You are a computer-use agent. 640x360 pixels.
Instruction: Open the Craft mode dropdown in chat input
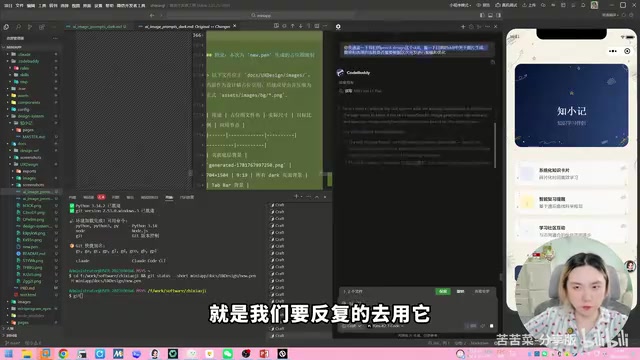pyautogui.click(x=351, y=326)
